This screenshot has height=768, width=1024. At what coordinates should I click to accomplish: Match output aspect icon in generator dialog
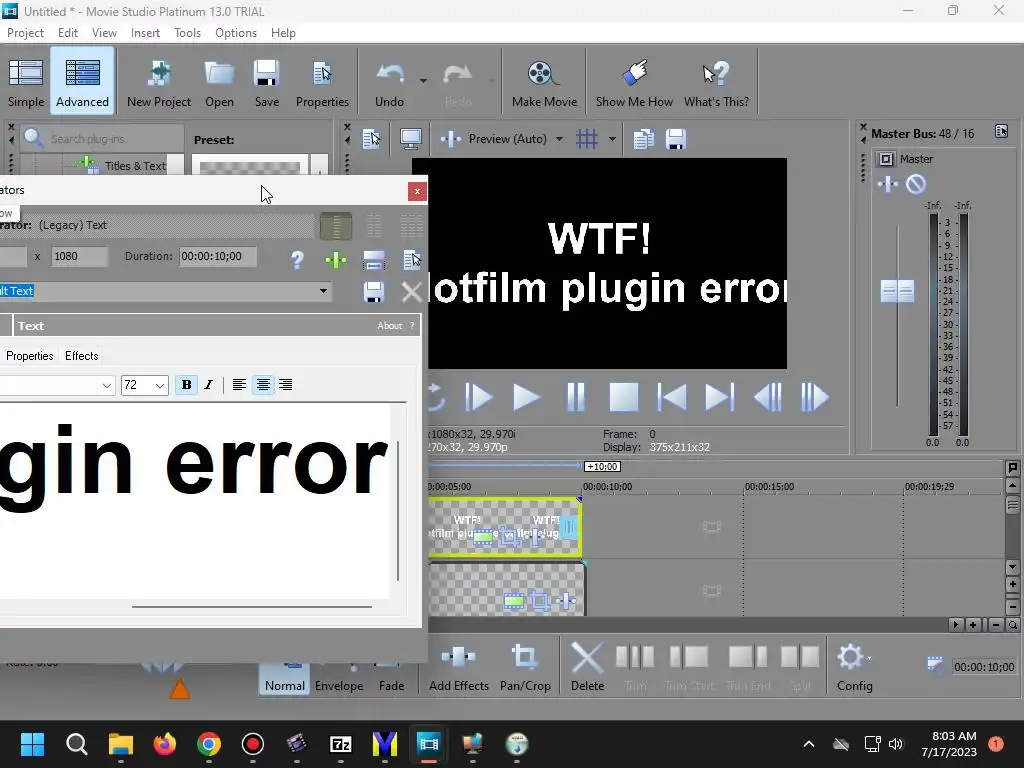click(x=374, y=260)
